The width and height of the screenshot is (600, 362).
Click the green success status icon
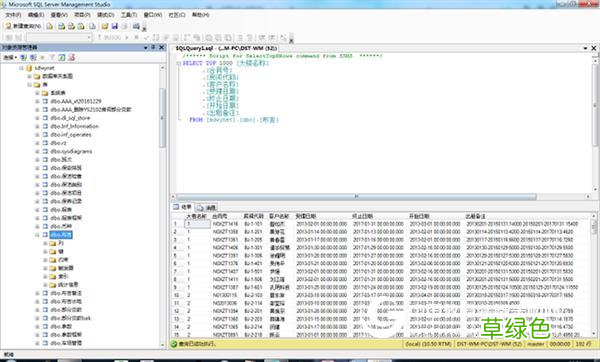click(x=174, y=344)
